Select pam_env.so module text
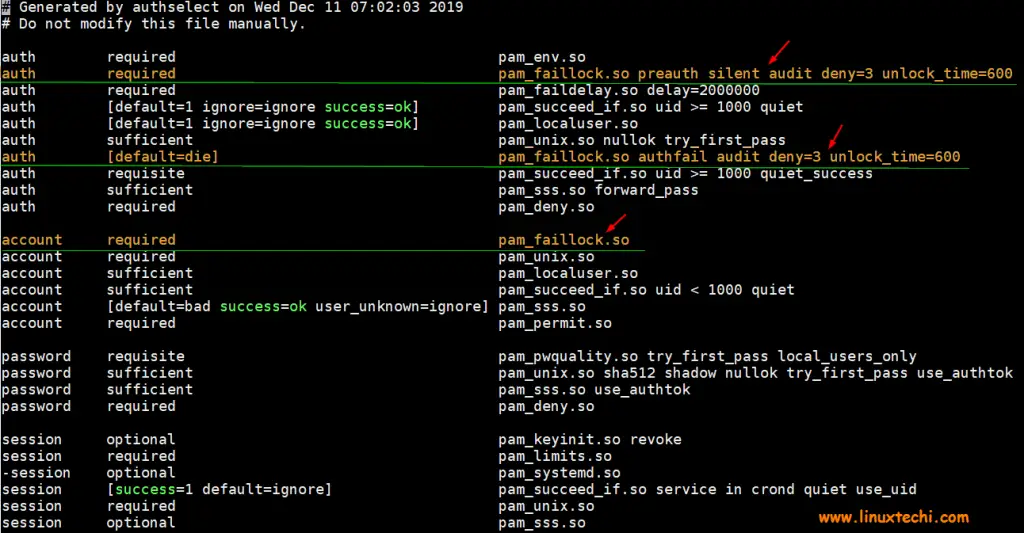1024x533 pixels. point(542,57)
